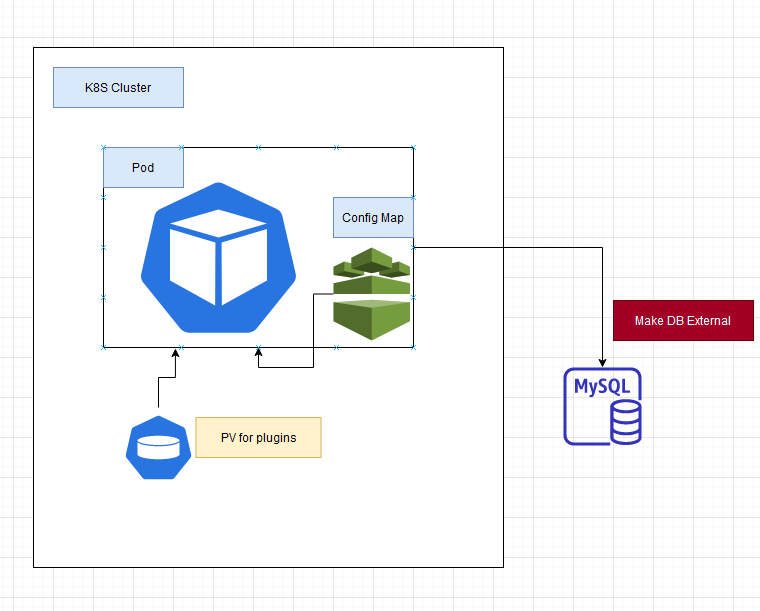The height and width of the screenshot is (611, 760).
Task: Click the green Config Map stack icon
Action: pos(372,294)
